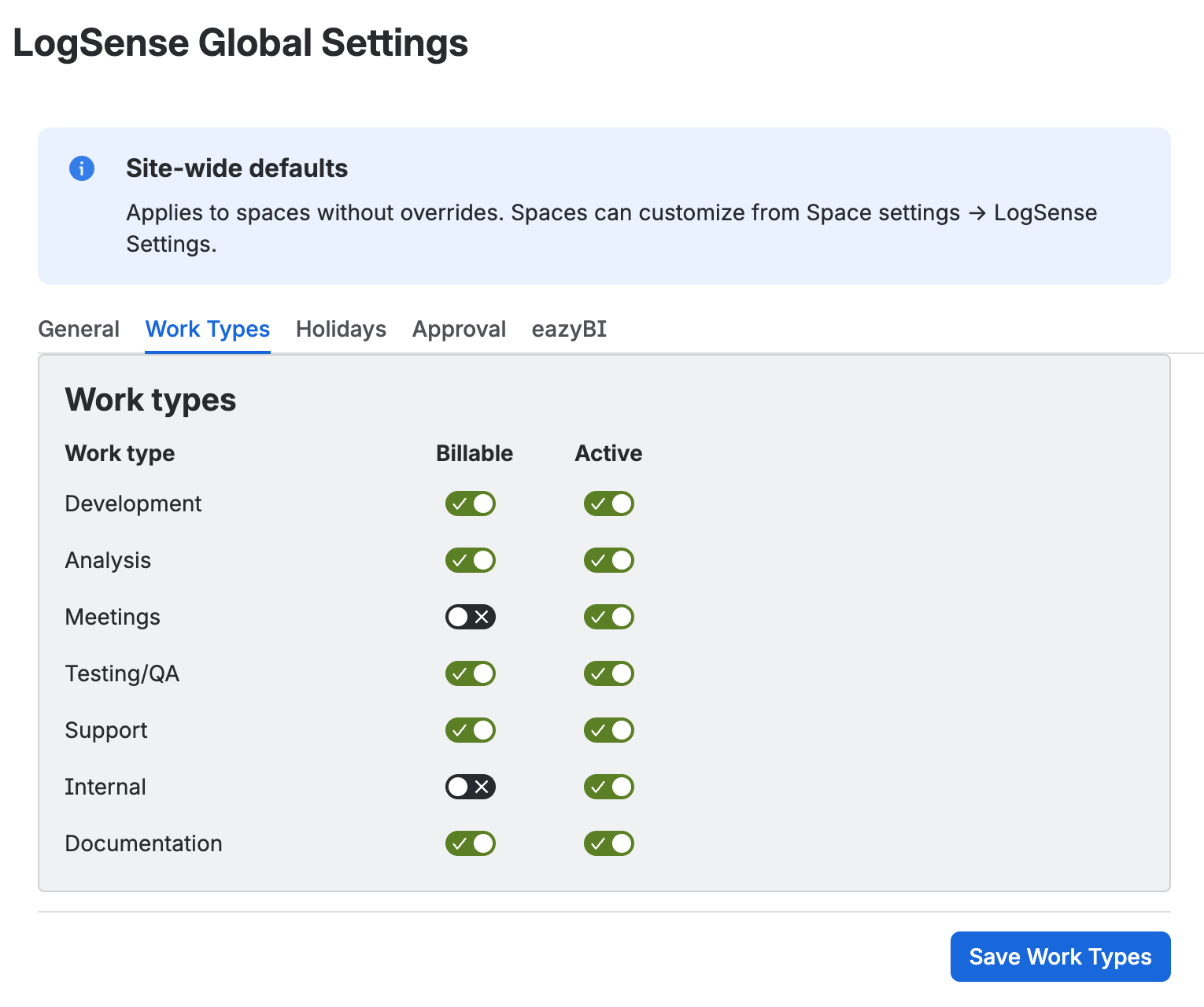This screenshot has height=1007, width=1204.
Task: Disable Support billable toggle
Action: 471,730
